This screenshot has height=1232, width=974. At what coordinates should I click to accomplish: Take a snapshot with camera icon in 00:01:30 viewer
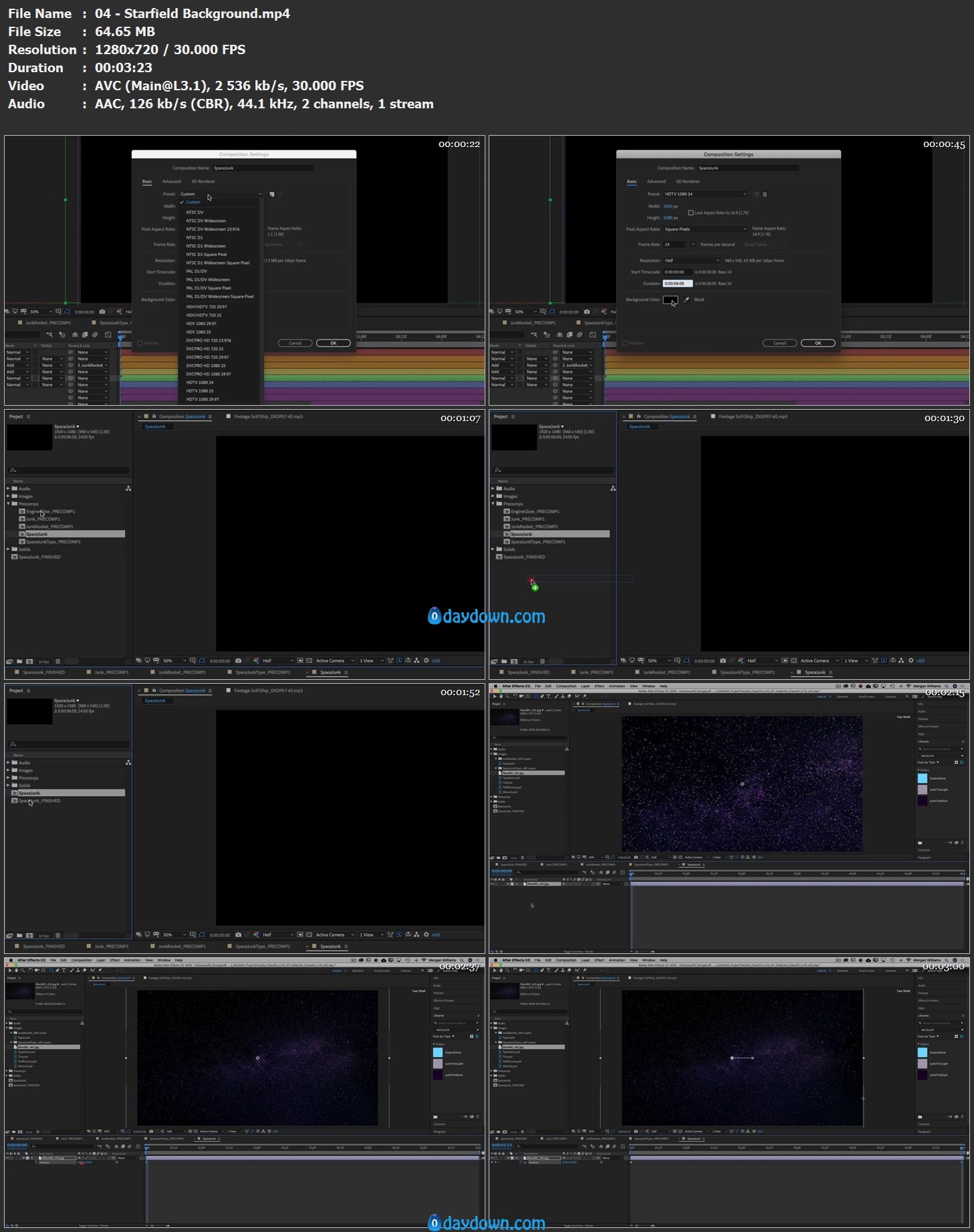click(723, 660)
